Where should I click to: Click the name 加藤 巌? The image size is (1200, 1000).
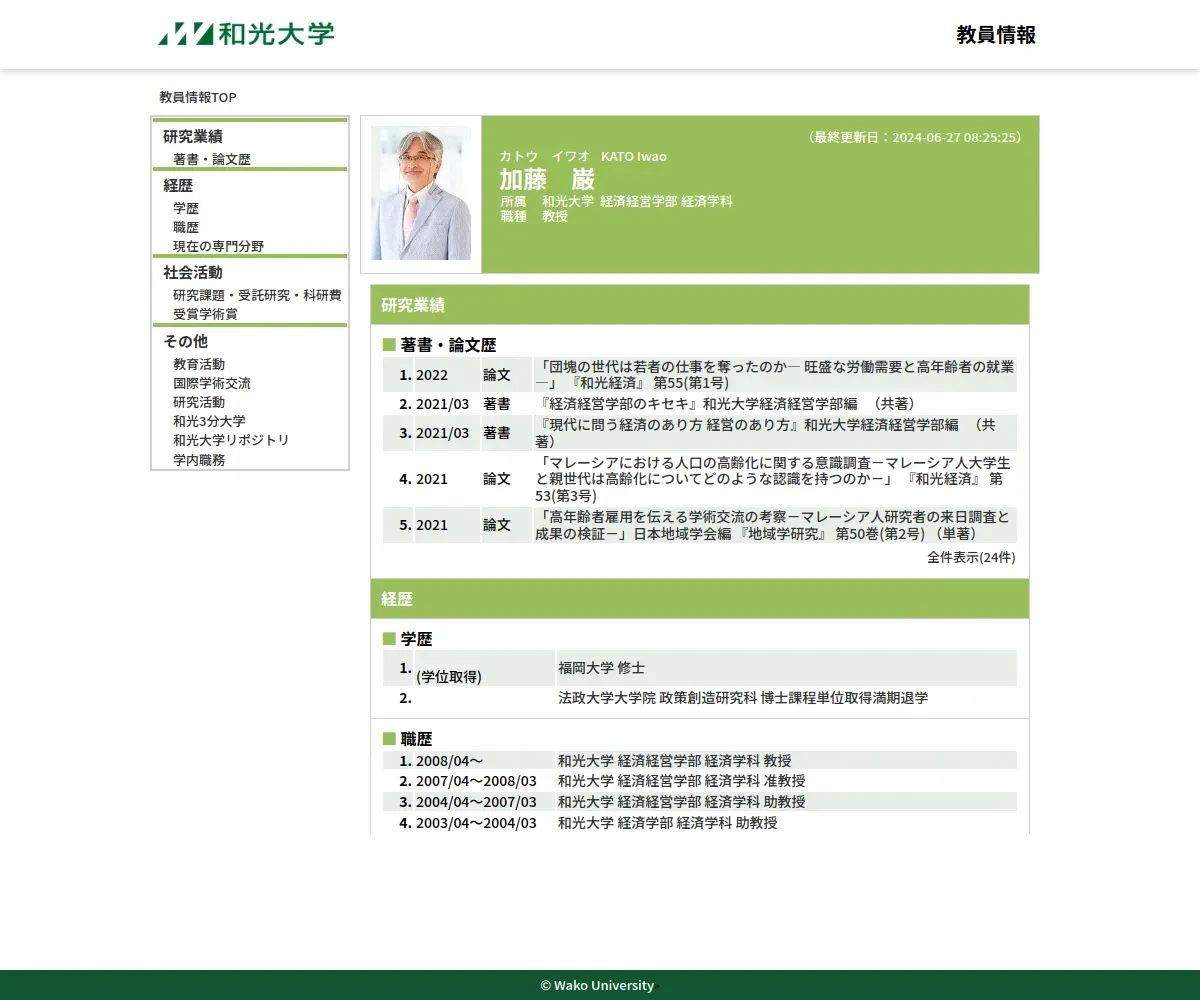tap(547, 179)
